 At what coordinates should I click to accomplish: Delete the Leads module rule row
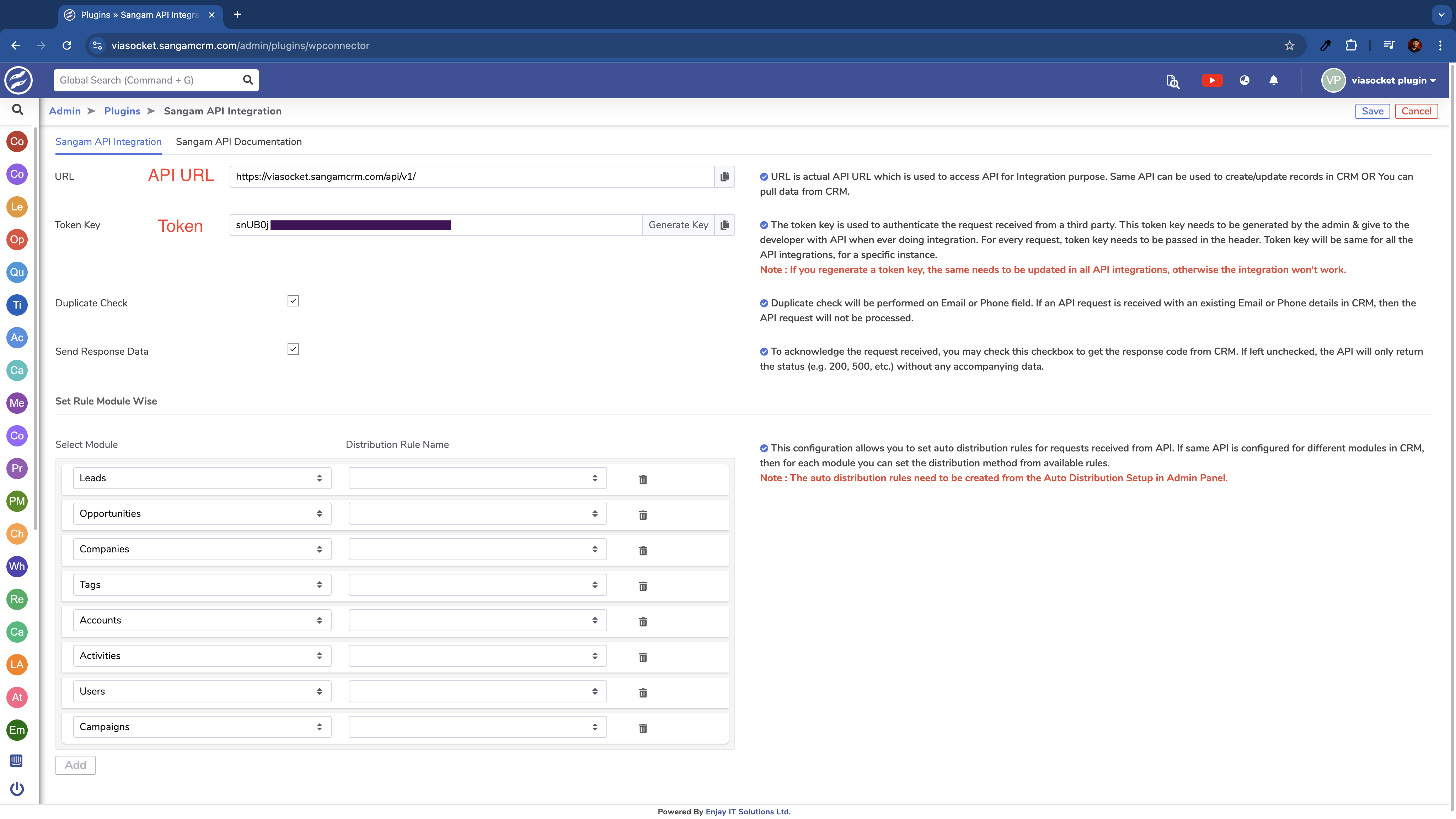pyautogui.click(x=643, y=479)
